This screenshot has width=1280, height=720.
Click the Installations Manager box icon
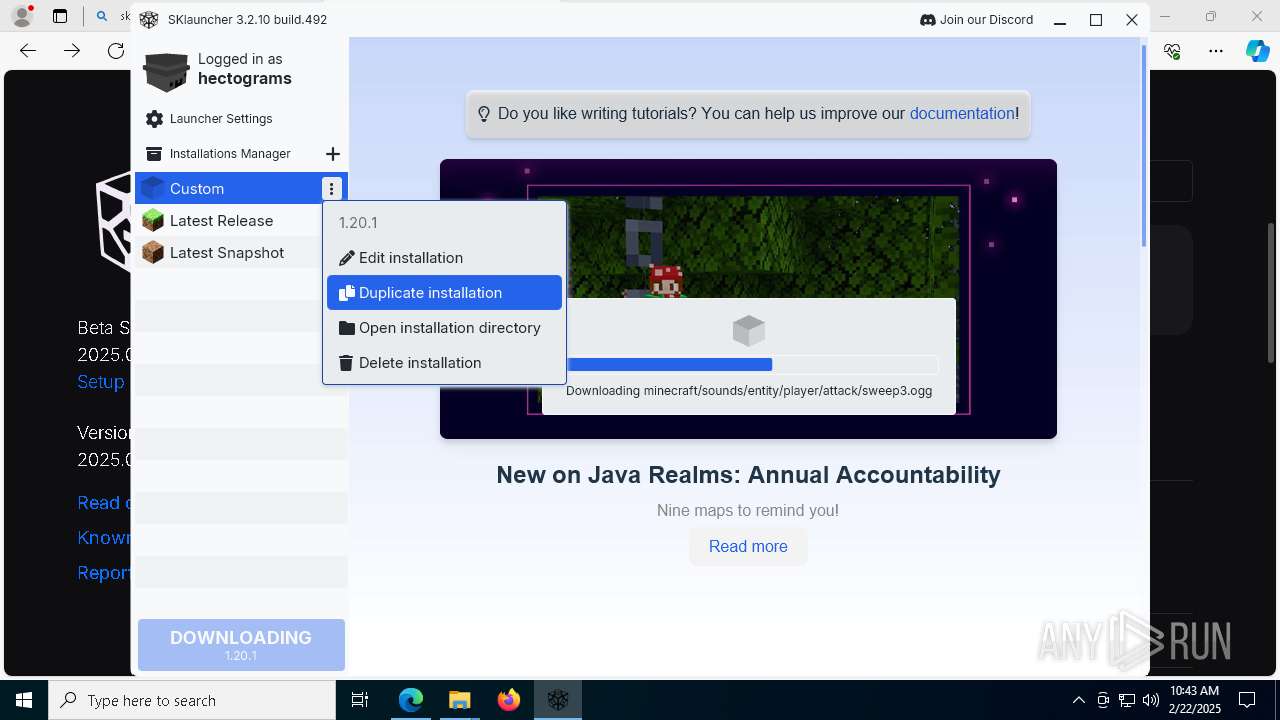[x=154, y=154]
